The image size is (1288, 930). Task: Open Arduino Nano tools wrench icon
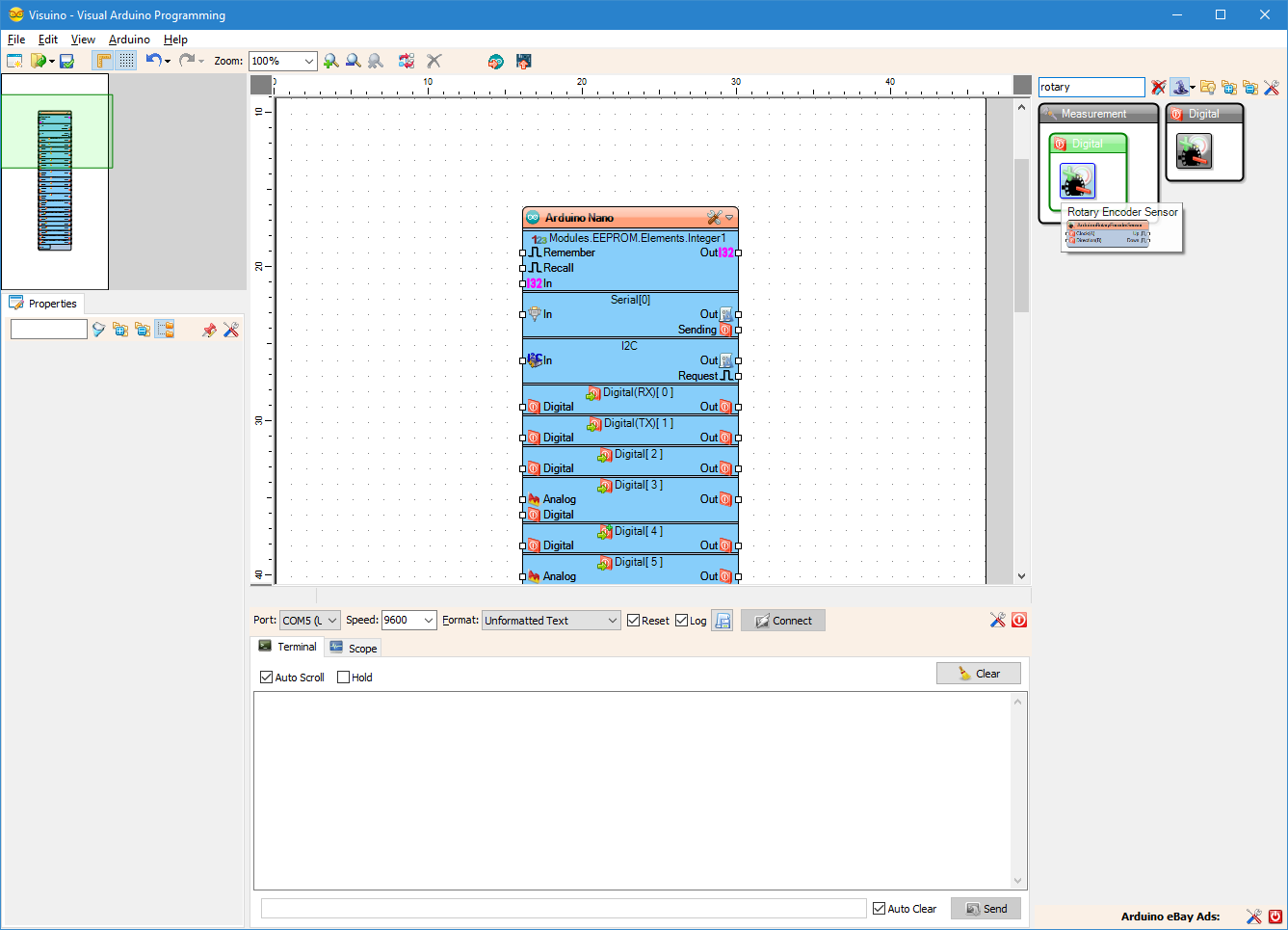click(x=714, y=218)
